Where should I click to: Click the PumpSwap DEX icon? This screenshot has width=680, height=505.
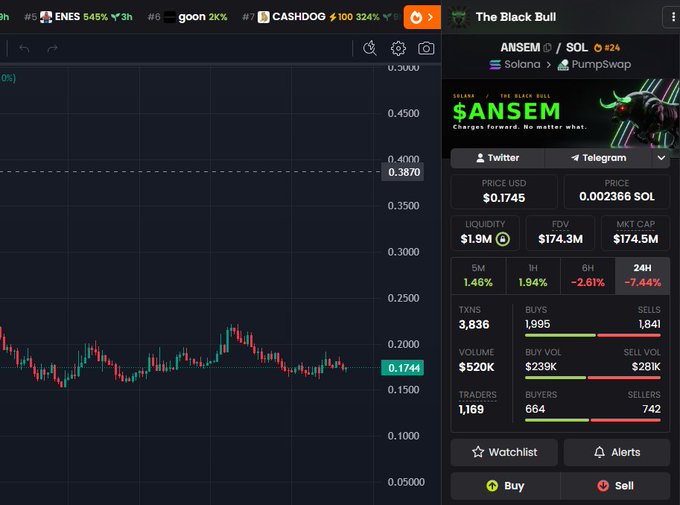(x=563, y=65)
